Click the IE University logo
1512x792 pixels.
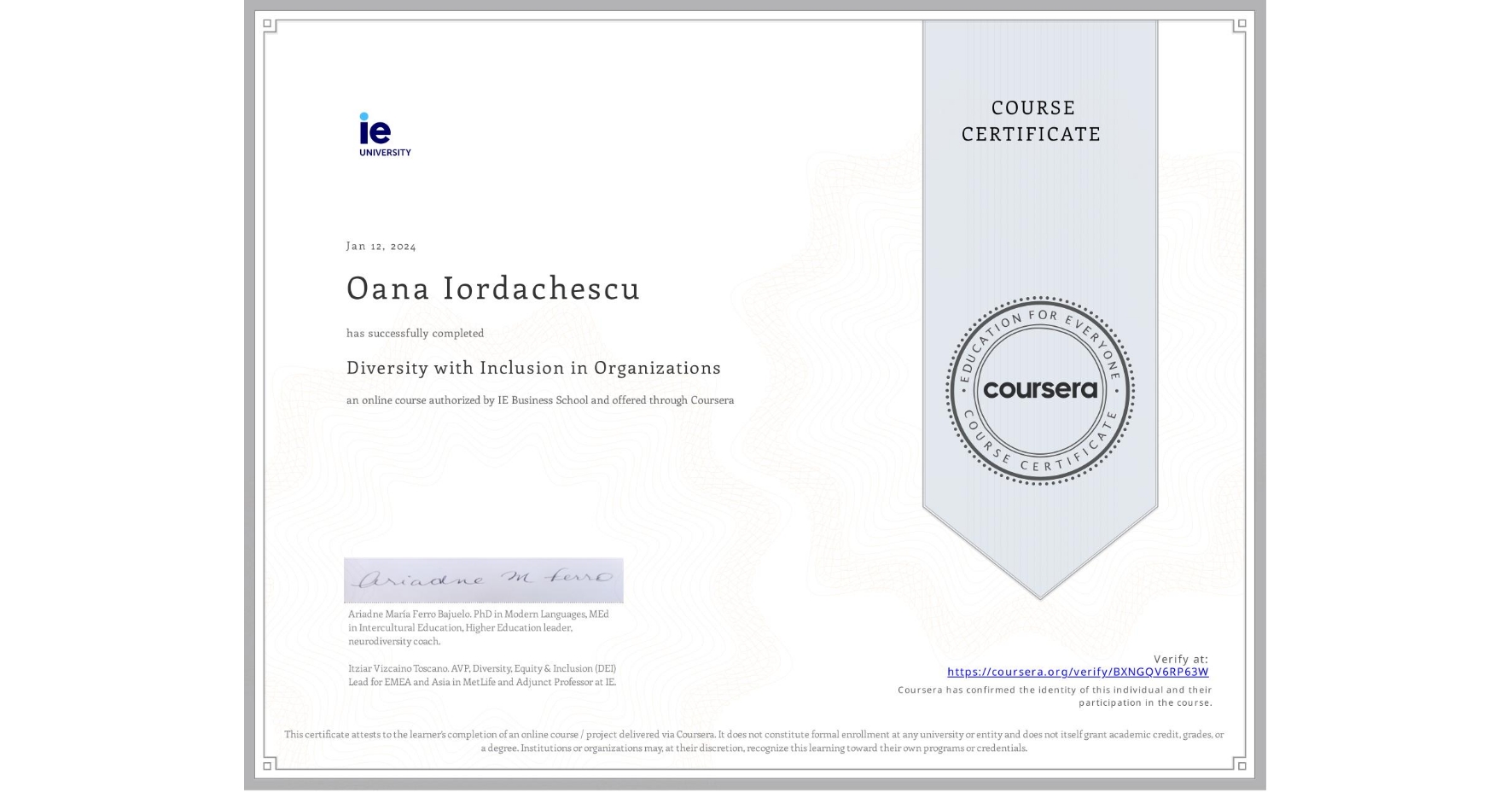(385, 134)
